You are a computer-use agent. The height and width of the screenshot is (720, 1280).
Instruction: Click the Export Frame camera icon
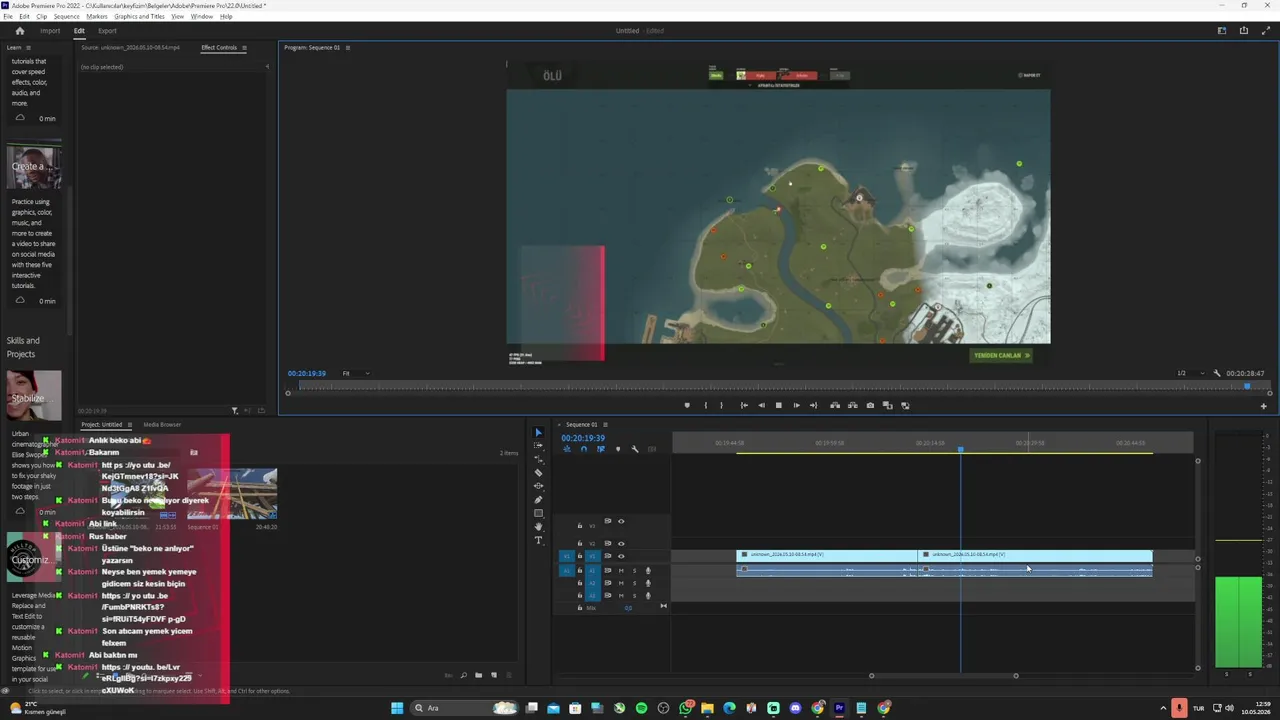click(x=870, y=405)
